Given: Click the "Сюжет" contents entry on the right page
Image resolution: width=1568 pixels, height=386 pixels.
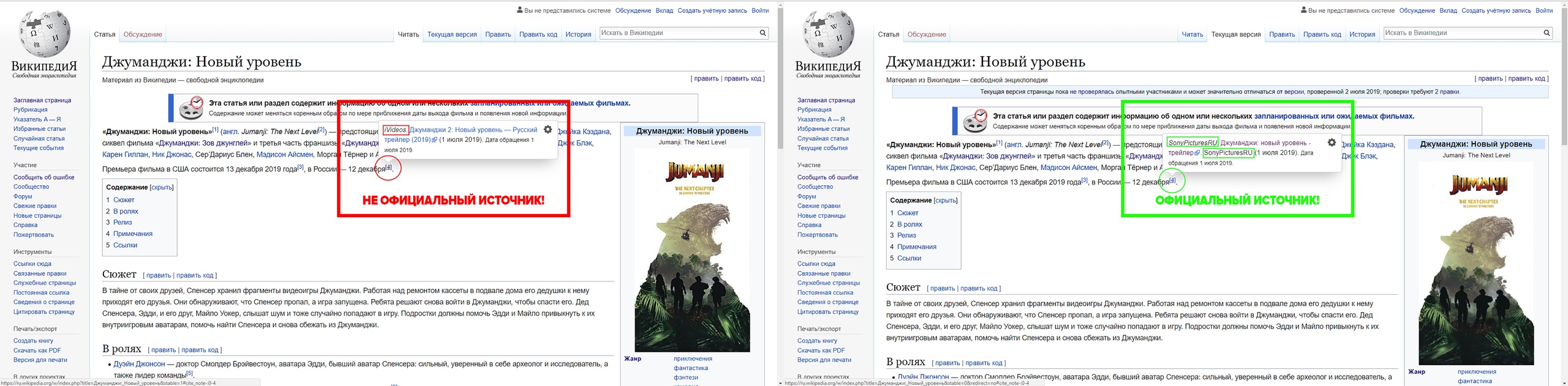Looking at the screenshot, I should click(908, 213).
